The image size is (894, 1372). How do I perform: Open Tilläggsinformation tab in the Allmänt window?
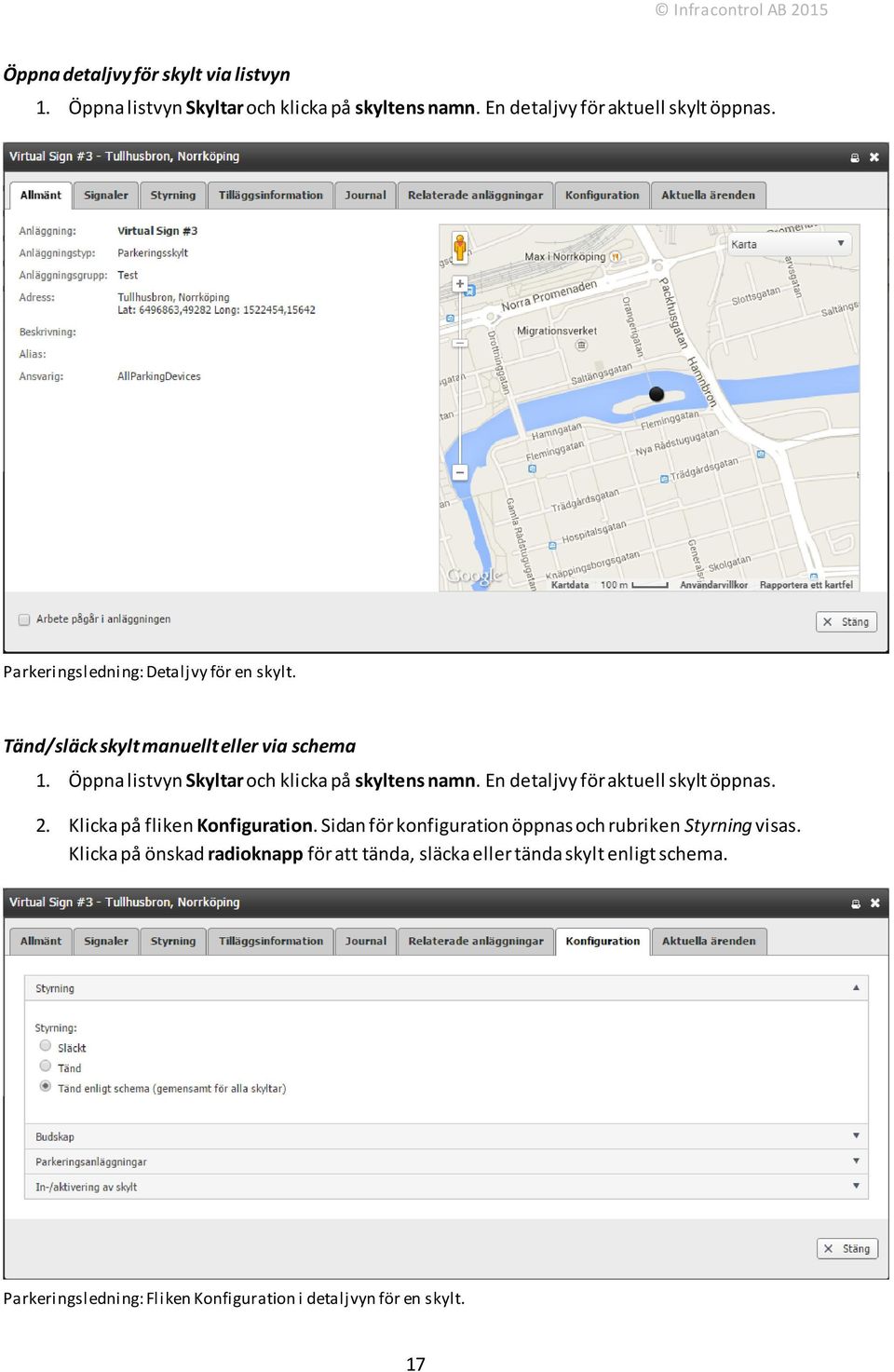tap(271, 196)
